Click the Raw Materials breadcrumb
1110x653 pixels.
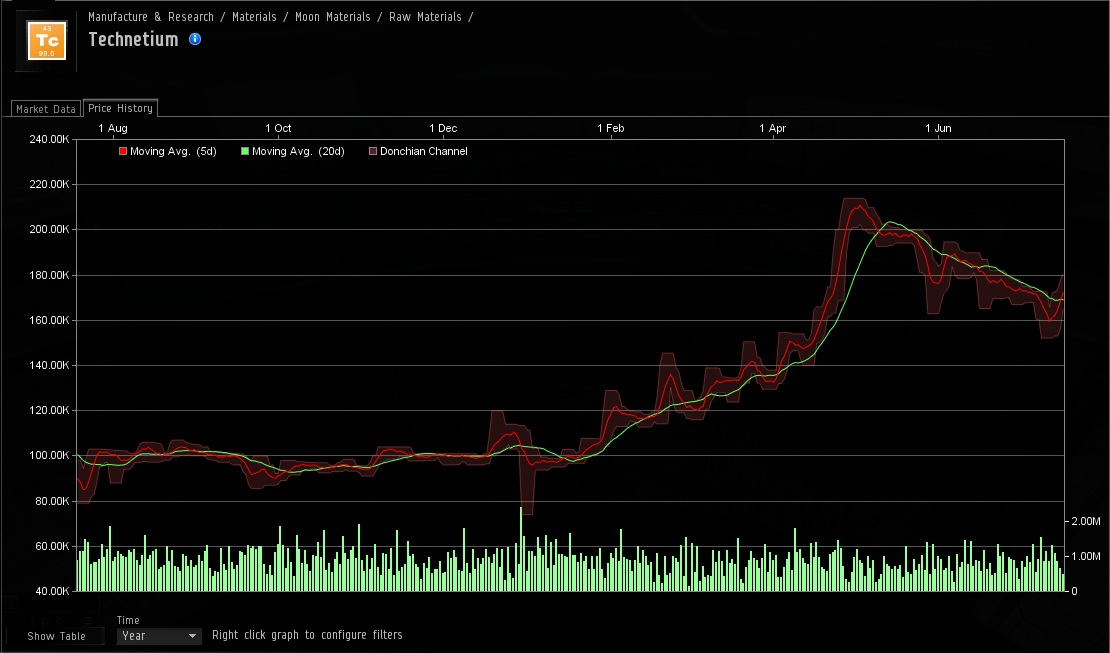[x=425, y=17]
